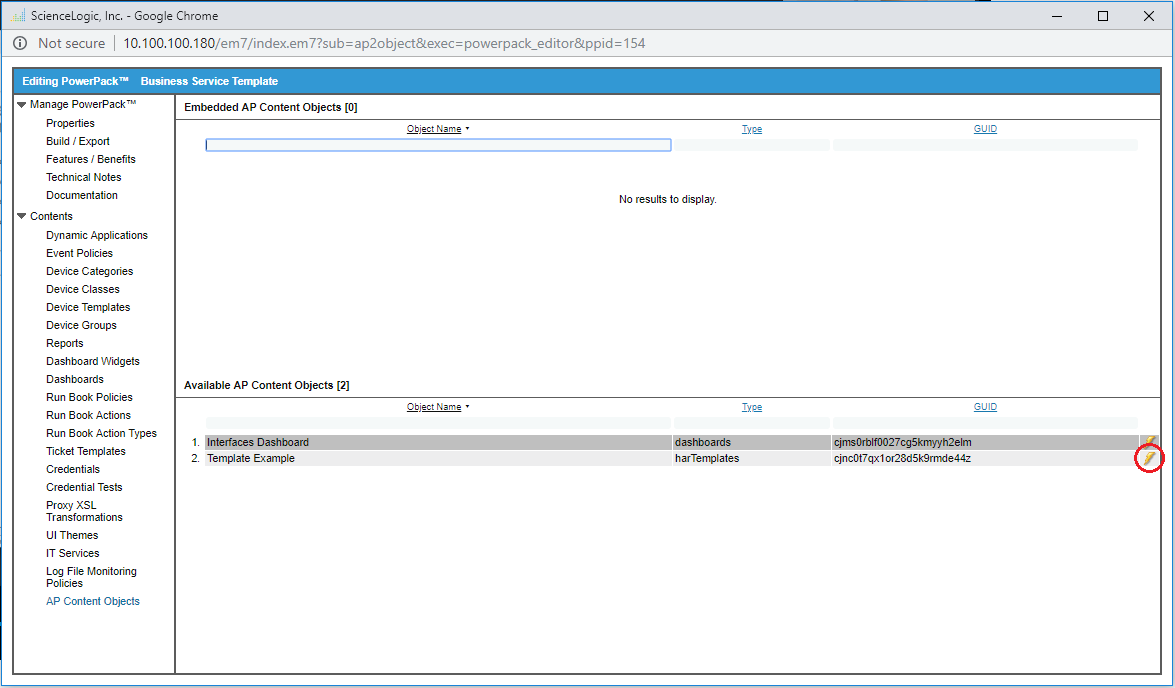Click the available objects GUID filter field
Screen dimensions: 1175x688
click(x=985, y=423)
